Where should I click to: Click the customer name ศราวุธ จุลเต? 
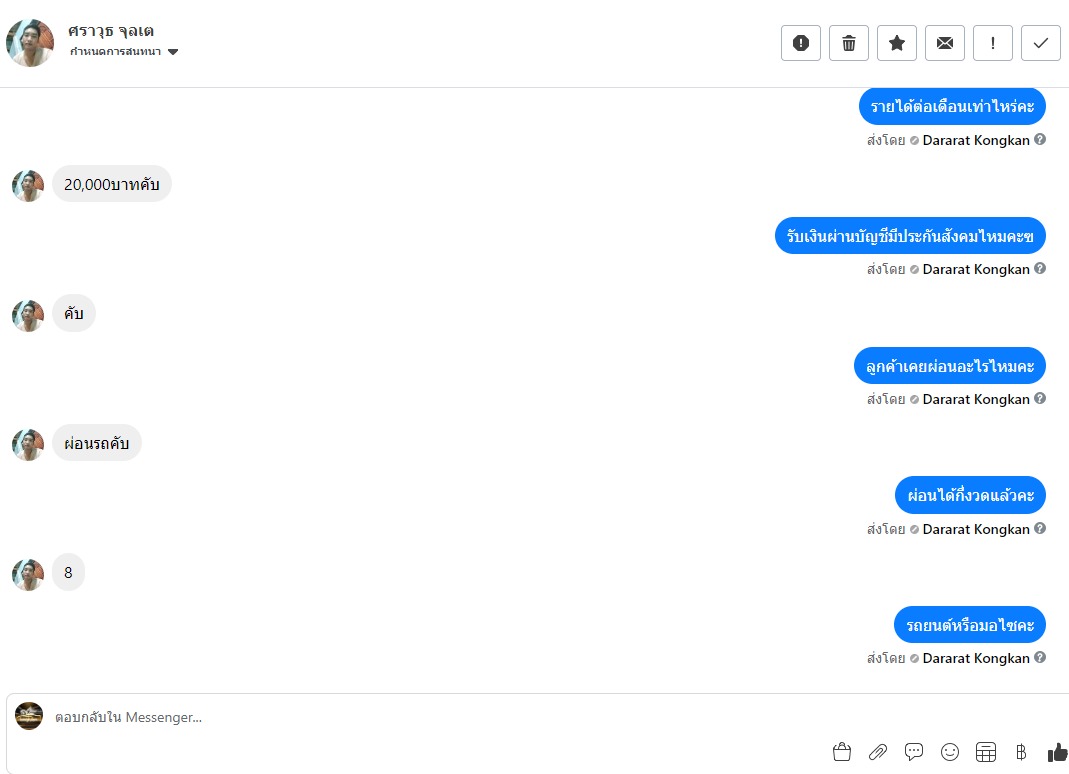(x=111, y=31)
